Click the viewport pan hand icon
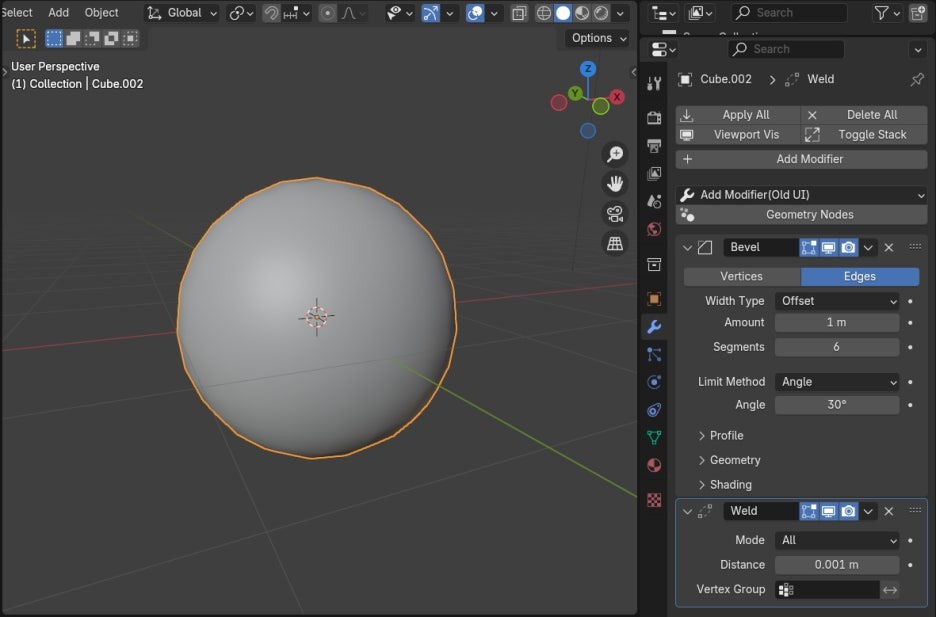This screenshot has height=617, width=936. click(615, 184)
